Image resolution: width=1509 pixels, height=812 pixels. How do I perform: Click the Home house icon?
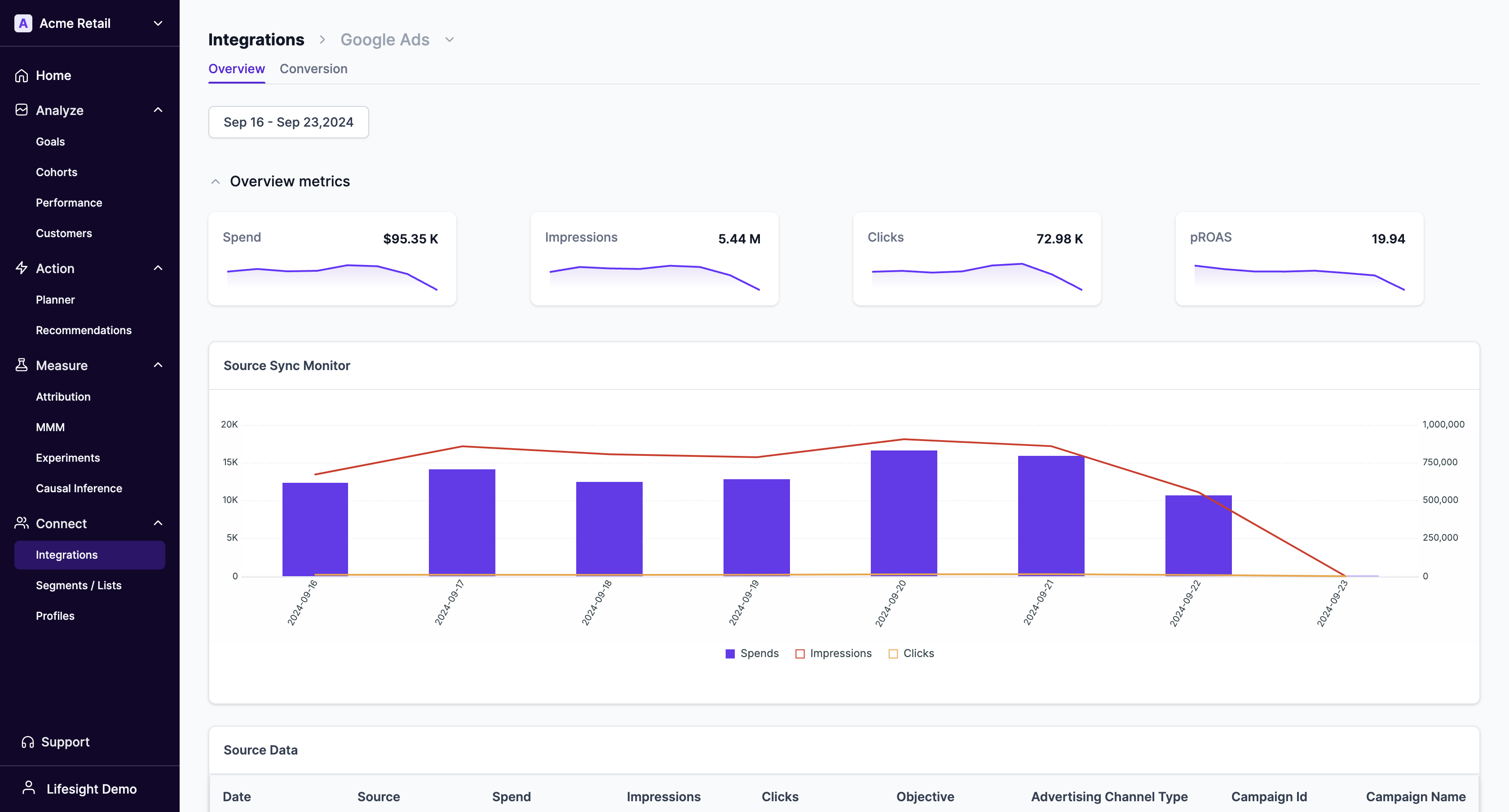point(22,75)
